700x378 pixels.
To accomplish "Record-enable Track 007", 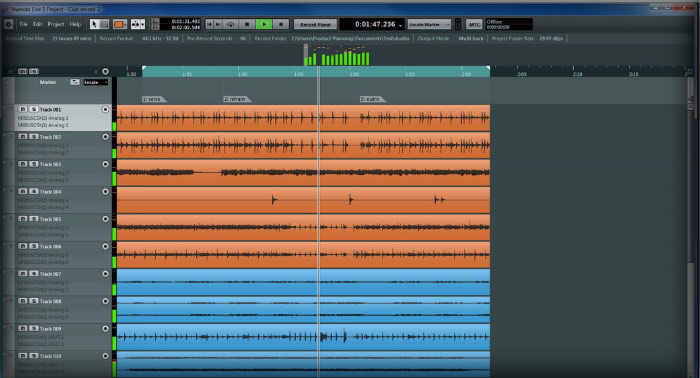I will click(105, 274).
